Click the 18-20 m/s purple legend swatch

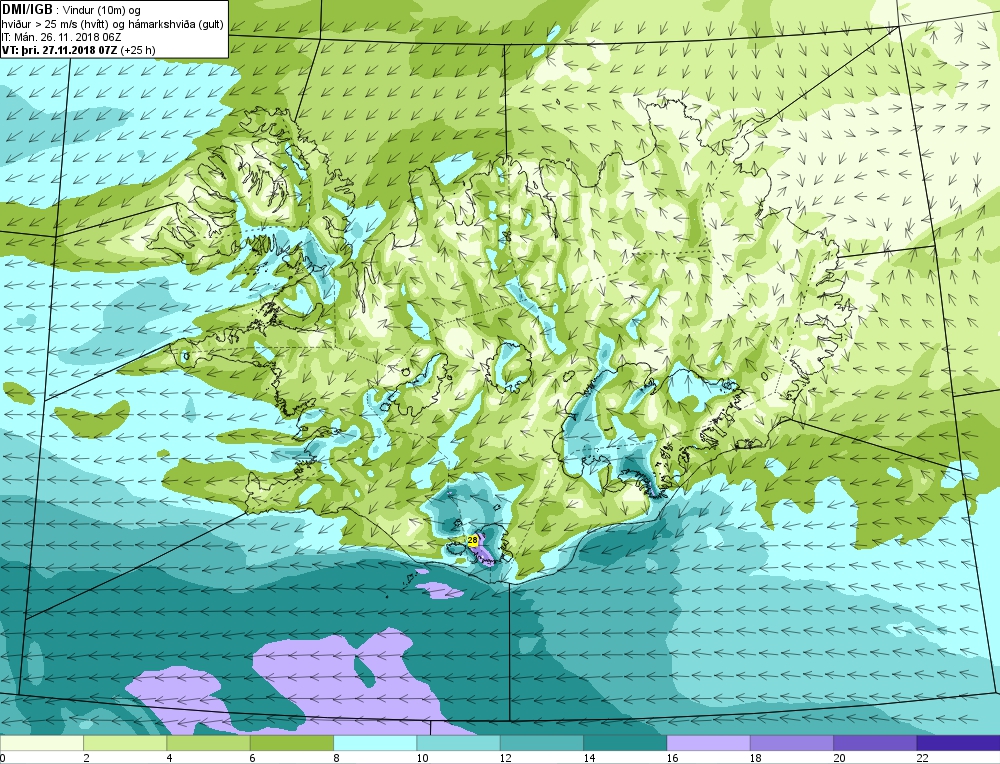pyautogui.click(x=791, y=743)
